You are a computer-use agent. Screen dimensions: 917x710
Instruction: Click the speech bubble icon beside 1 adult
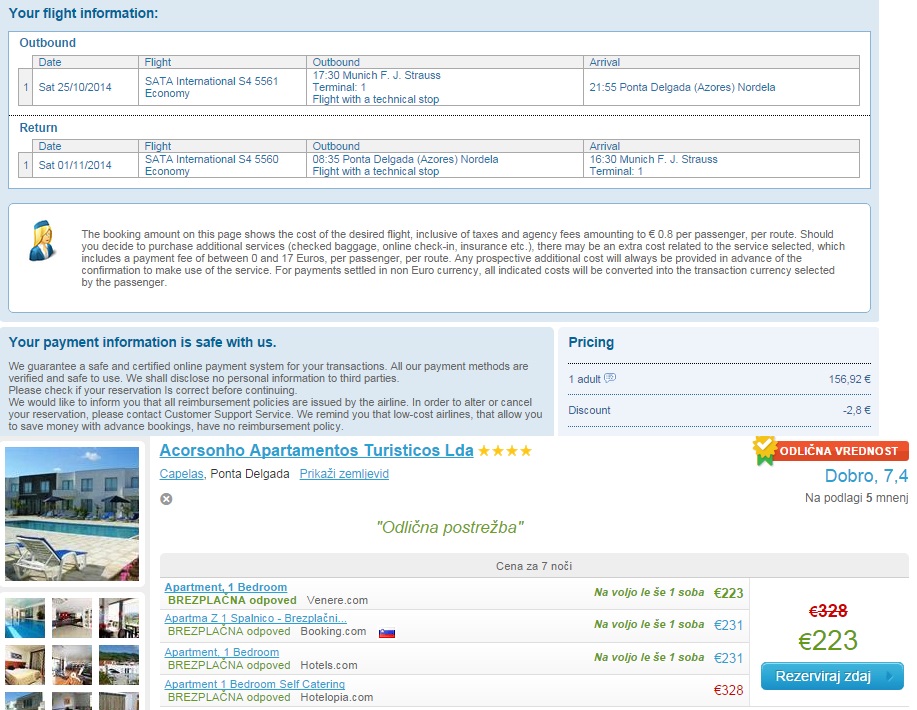(x=610, y=379)
